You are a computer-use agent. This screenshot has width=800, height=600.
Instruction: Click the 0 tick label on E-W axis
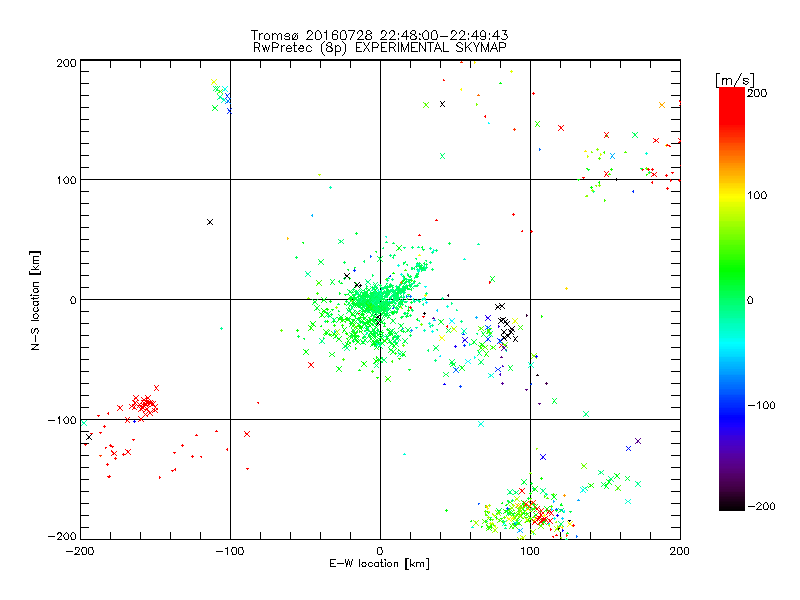(380, 551)
